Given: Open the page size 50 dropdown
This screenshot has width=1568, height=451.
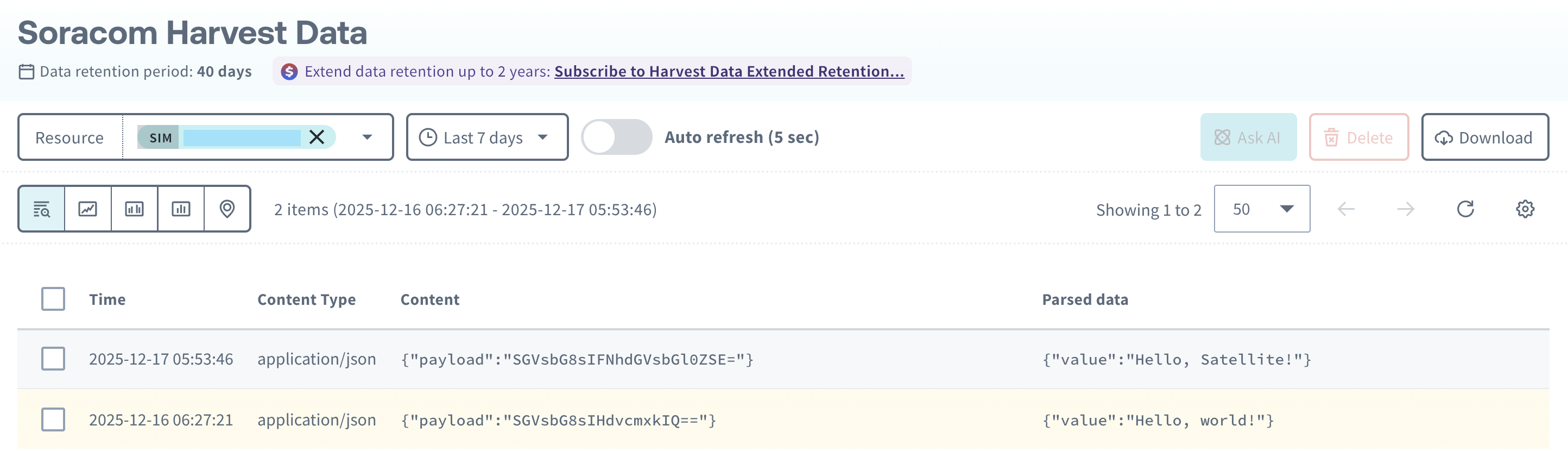Looking at the screenshot, I should [1262, 209].
